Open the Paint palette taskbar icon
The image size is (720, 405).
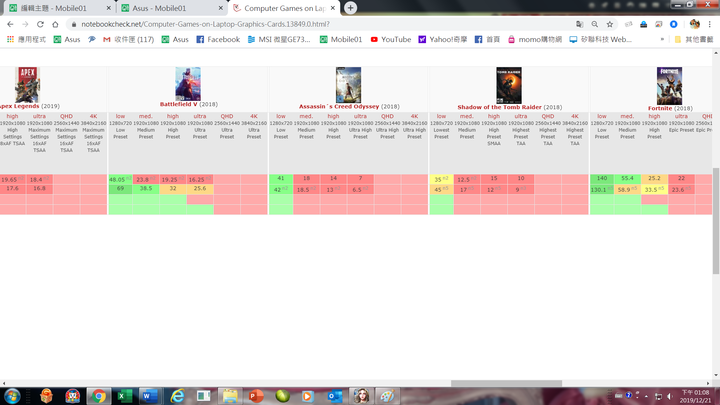tap(387, 396)
